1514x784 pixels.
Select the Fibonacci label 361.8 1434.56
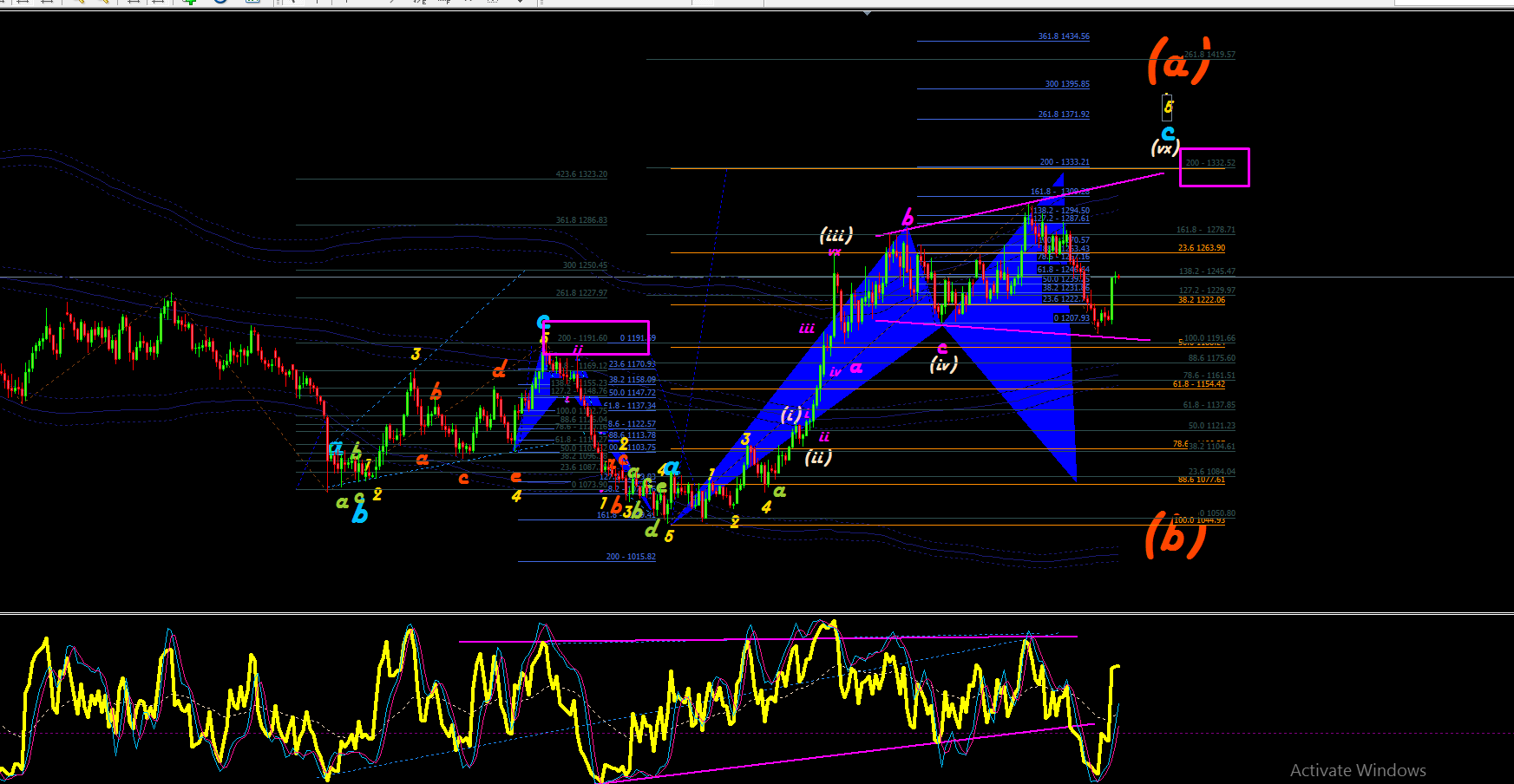(x=1064, y=36)
